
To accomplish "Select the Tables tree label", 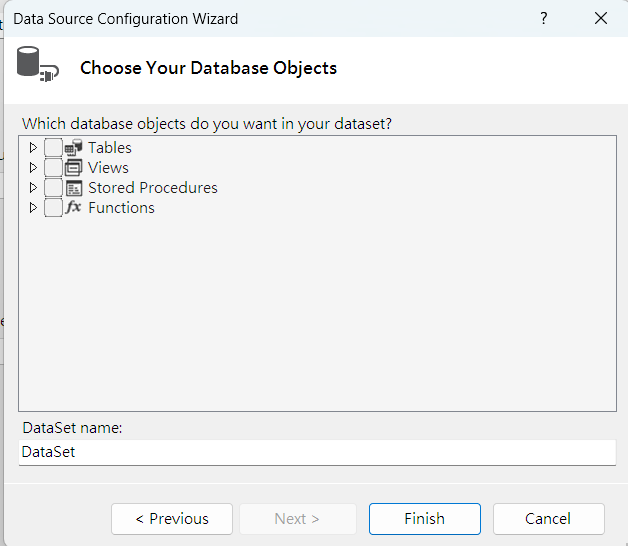I will click(x=110, y=148).
